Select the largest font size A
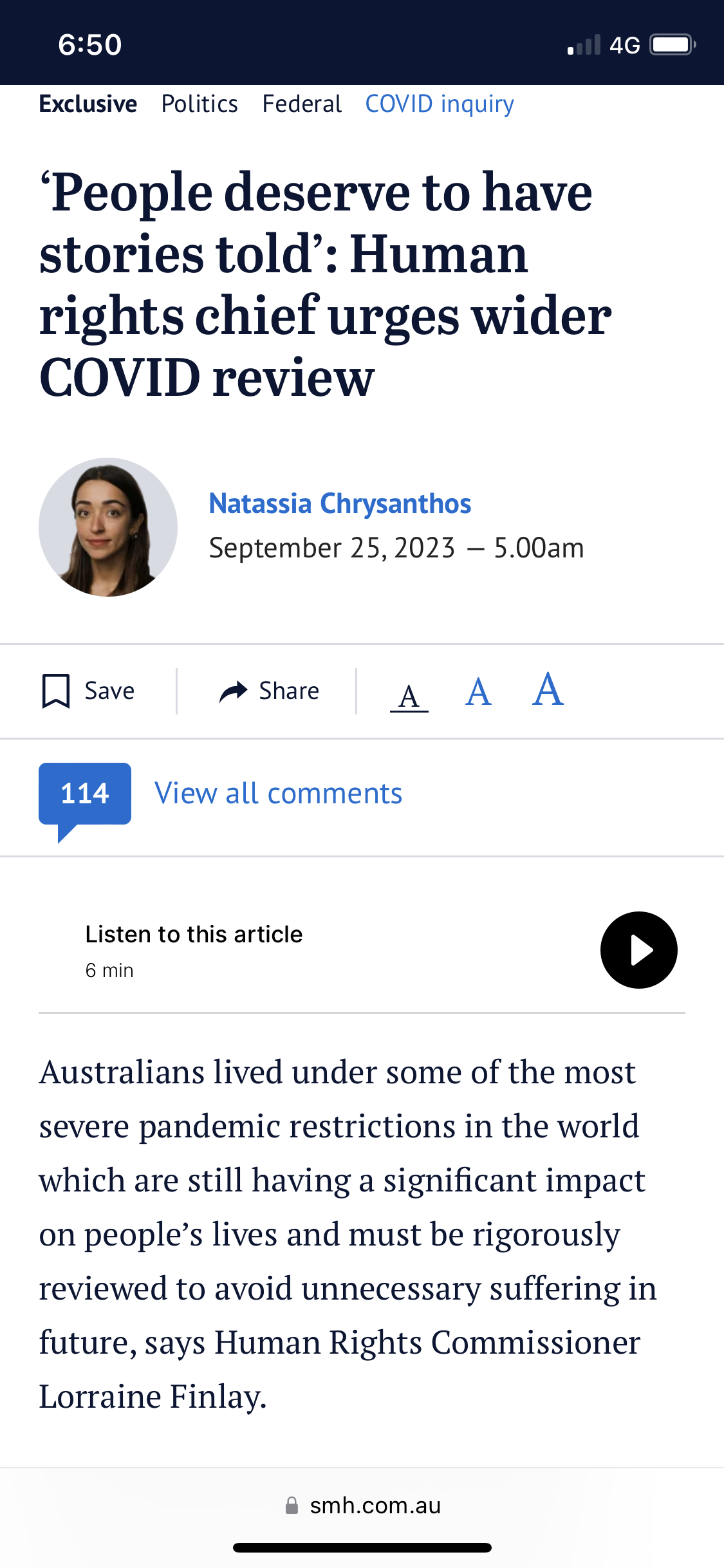This screenshot has height=1568, width=724. point(548,689)
